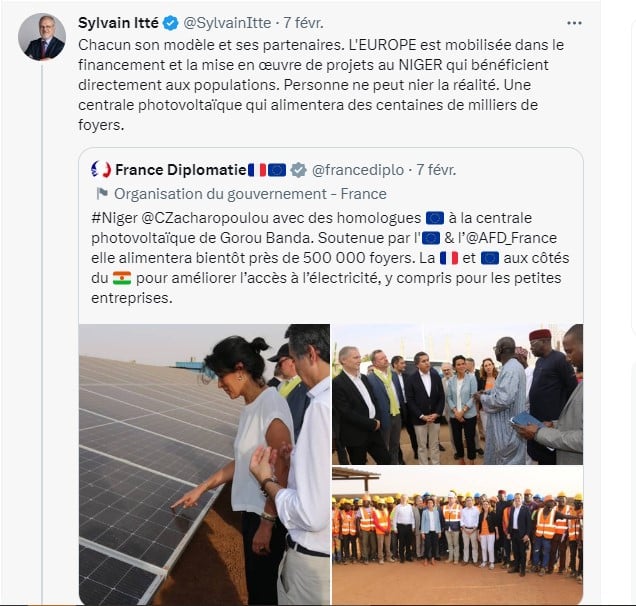Open the group photo with orange-vest workers

(457, 536)
